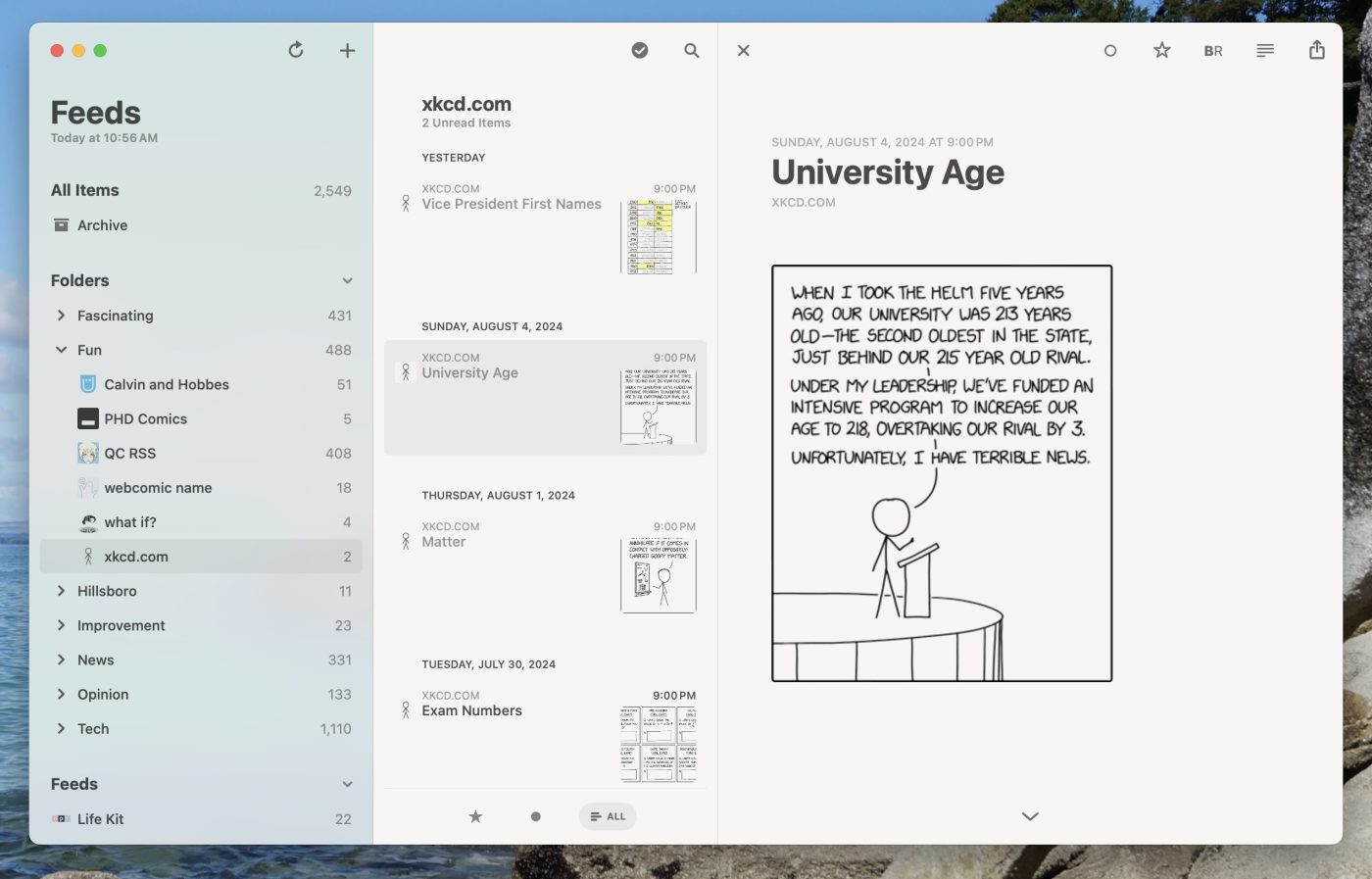Image resolution: width=1372 pixels, height=879 pixels.
Task: Select webcomic name feed
Action: point(201,487)
